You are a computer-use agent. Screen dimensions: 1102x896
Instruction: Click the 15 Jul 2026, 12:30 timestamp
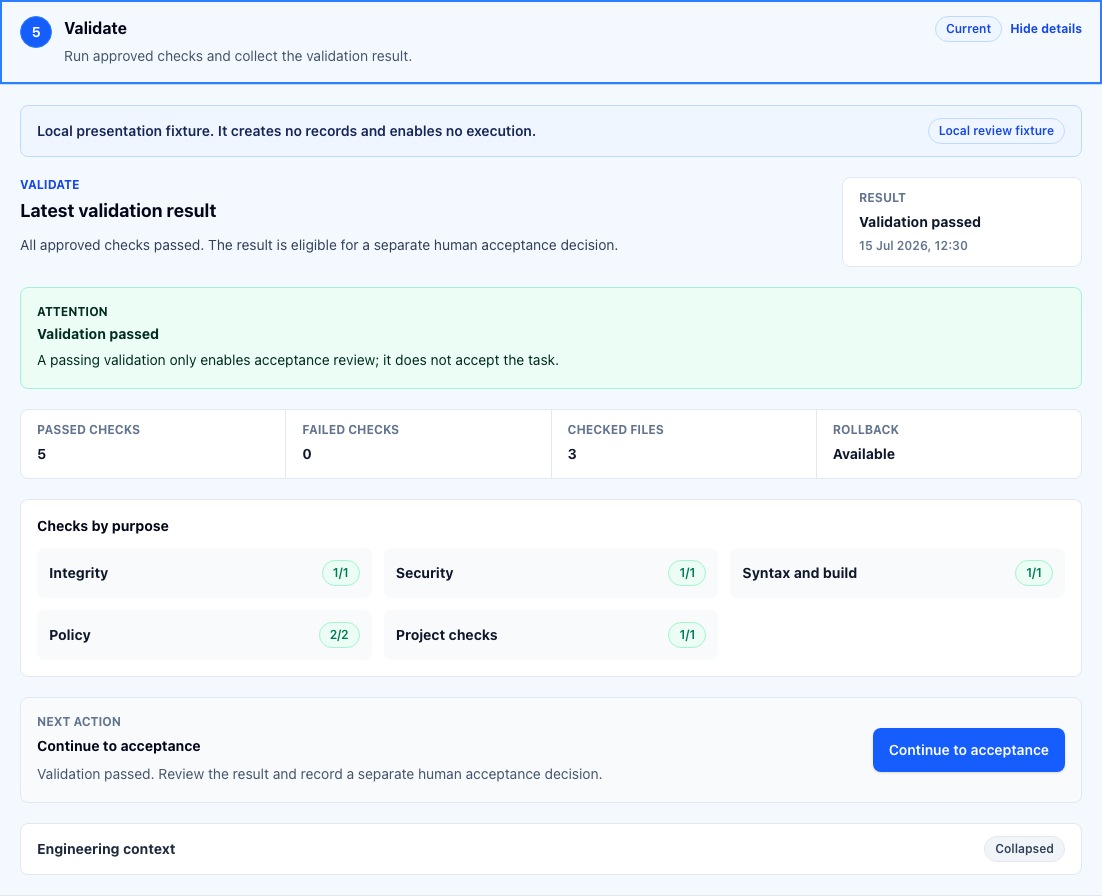[913, 246]
